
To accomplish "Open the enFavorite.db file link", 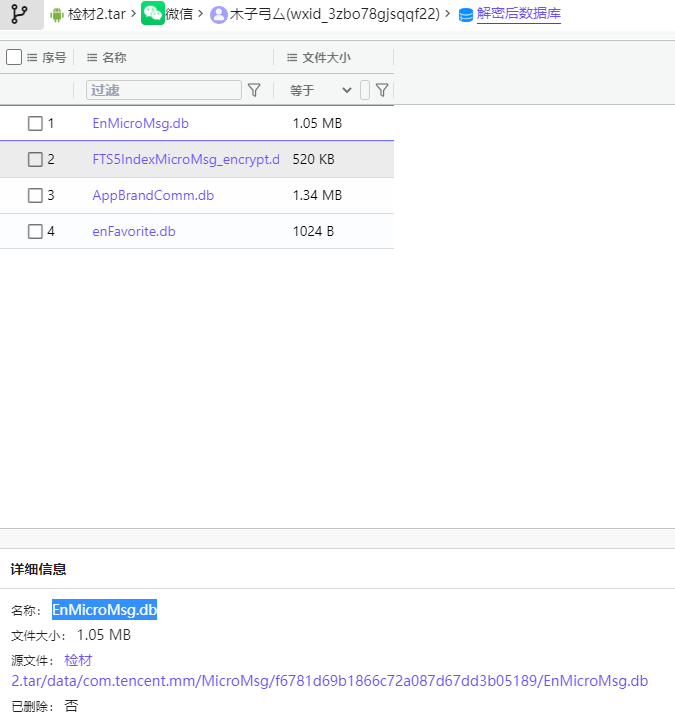I will point(134,231).
